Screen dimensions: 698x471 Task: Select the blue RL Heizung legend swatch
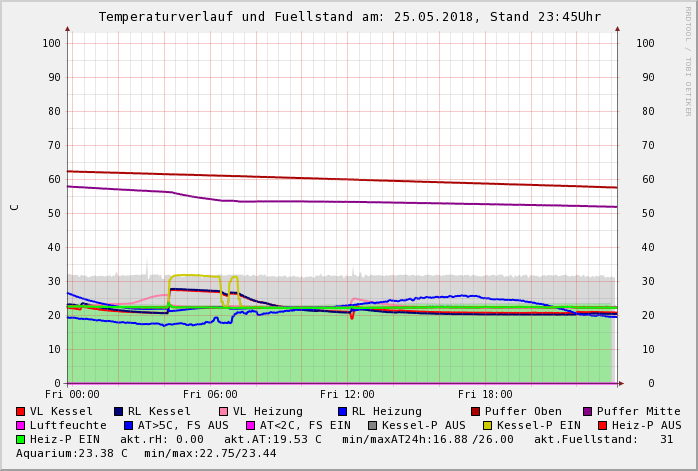click(342, 412)
